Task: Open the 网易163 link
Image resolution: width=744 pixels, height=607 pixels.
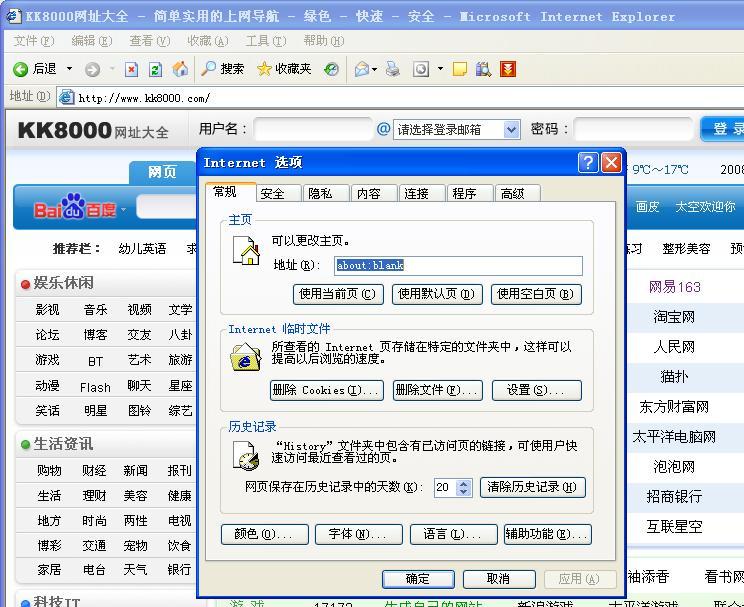Action: click(x=674, y=287)
